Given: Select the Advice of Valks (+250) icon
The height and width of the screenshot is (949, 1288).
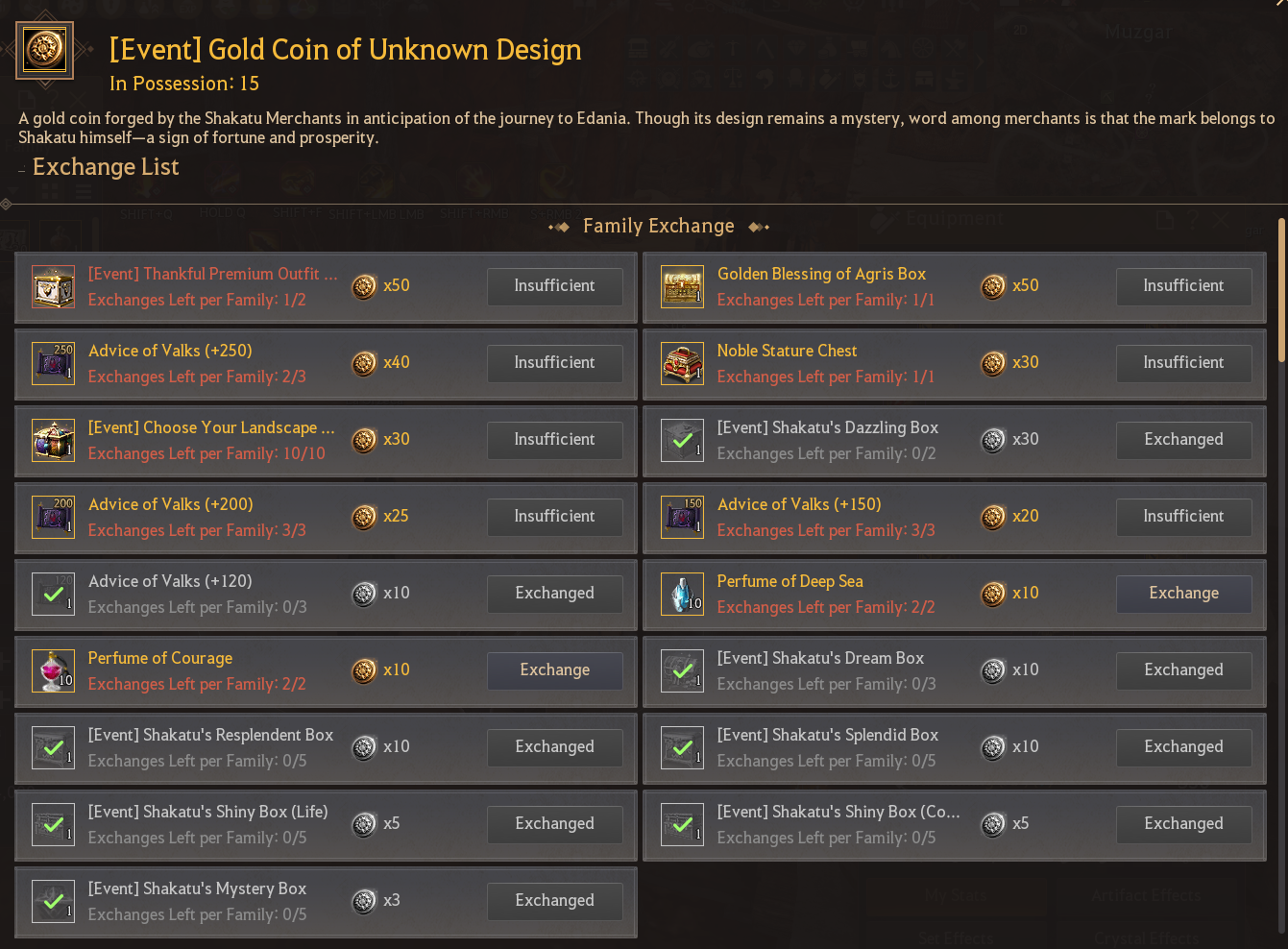Looking at the screenshot, I should click(53, 364).
